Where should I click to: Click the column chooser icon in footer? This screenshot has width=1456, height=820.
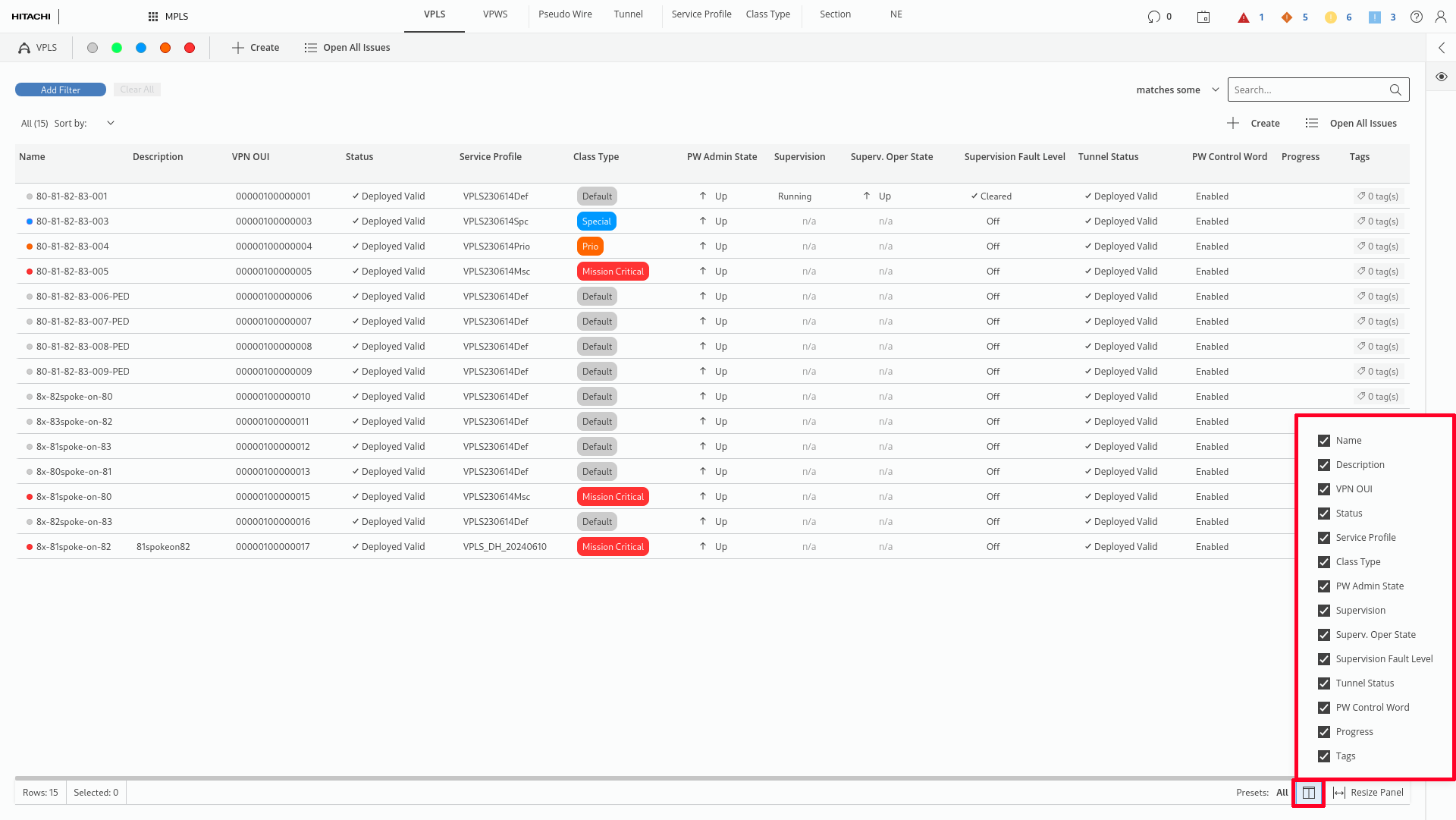tap(1309, 793)
